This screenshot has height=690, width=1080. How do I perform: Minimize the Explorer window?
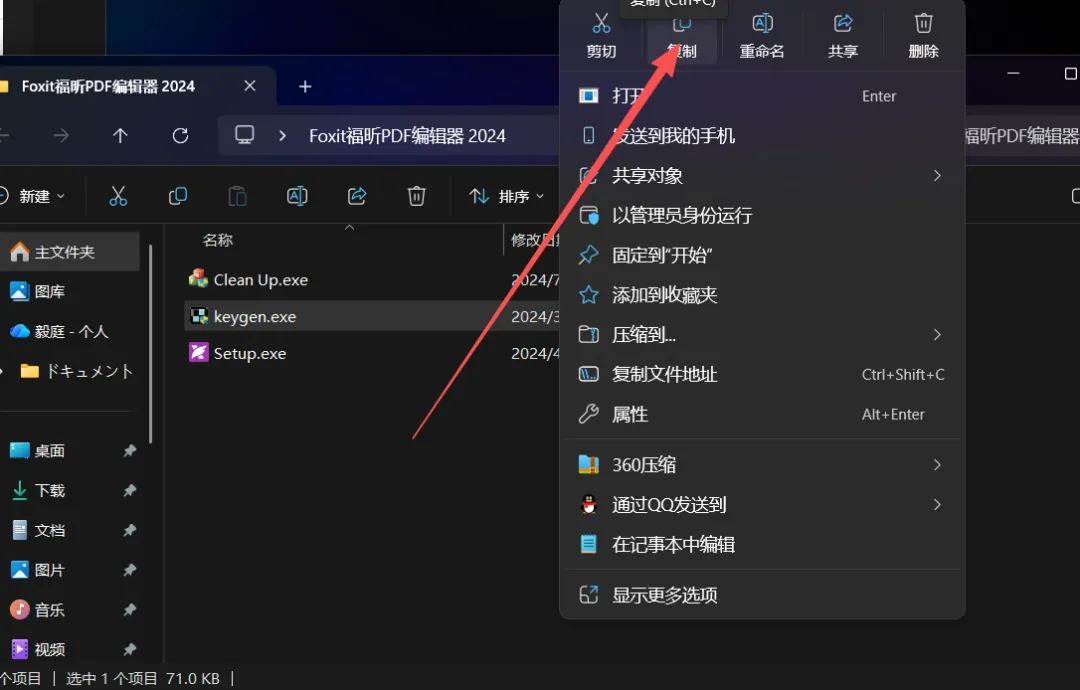1013,73
